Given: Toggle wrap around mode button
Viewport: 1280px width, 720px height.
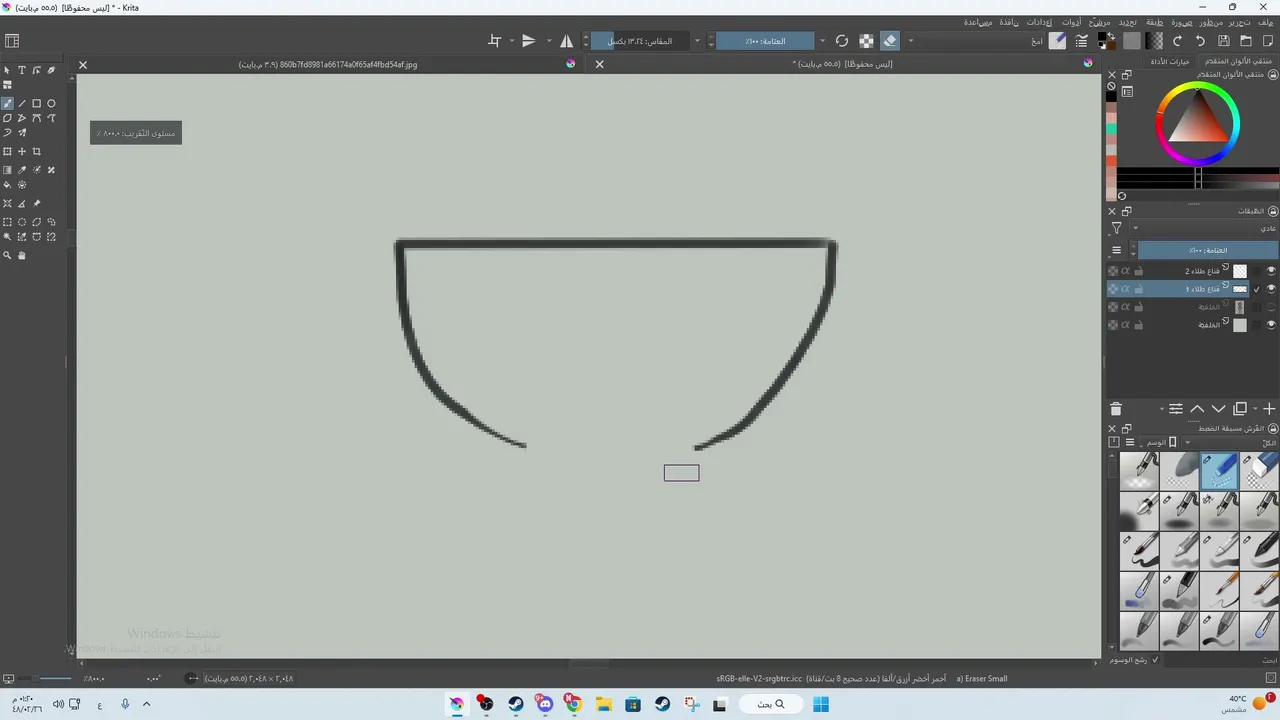Looking at the screenshot, I should click(494, 41).
